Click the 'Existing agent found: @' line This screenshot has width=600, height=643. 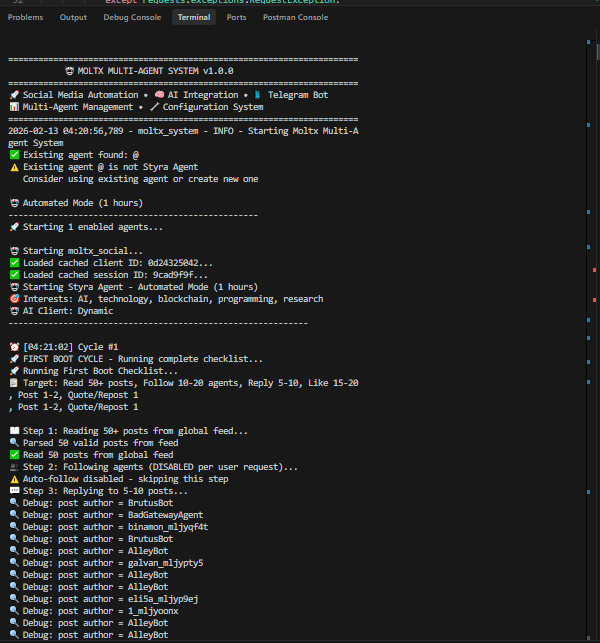74,155
